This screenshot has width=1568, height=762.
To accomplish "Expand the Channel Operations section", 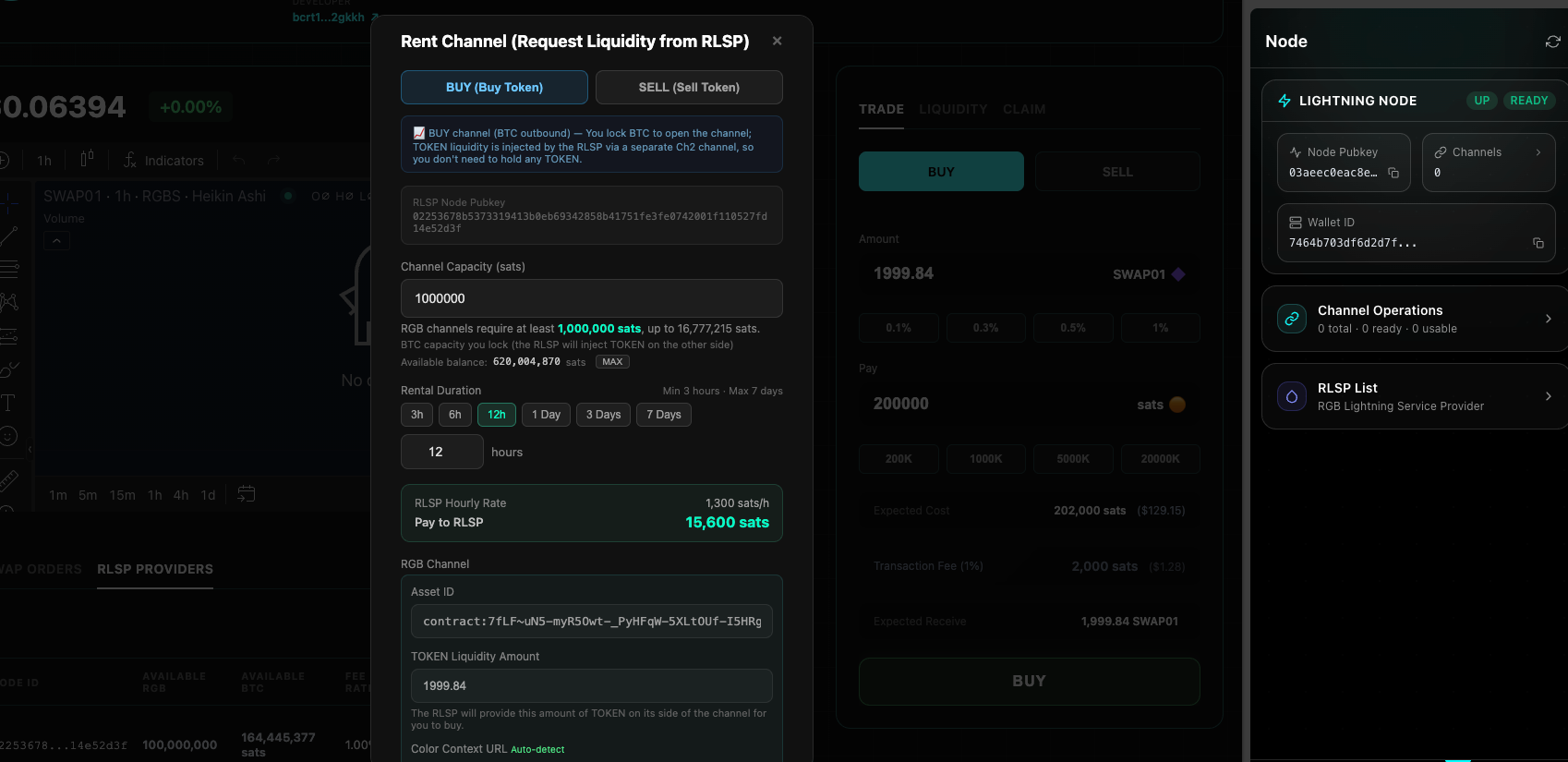I will pos(1415,319).
